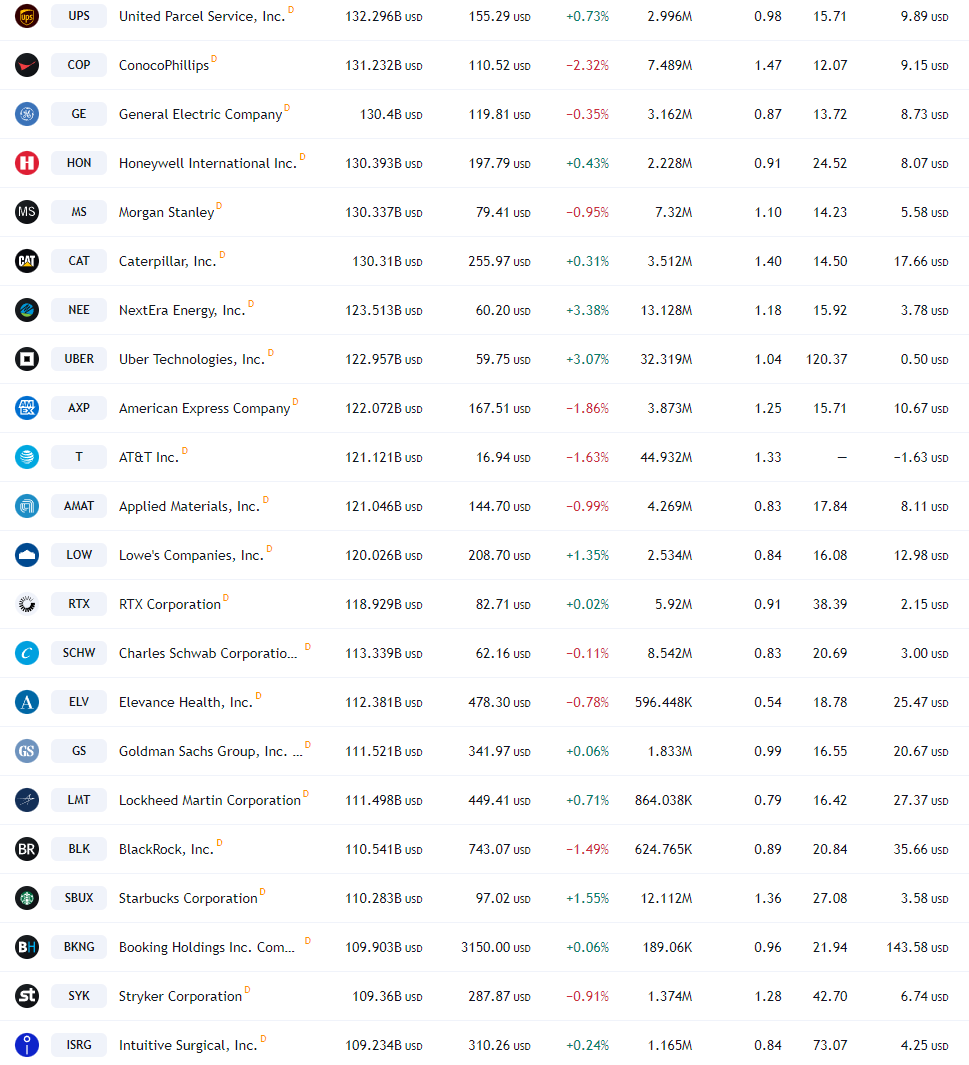969x1065 pixels.
Task: Open Lowe's Companies, Inc. link
Action: (x=191, y=555)
